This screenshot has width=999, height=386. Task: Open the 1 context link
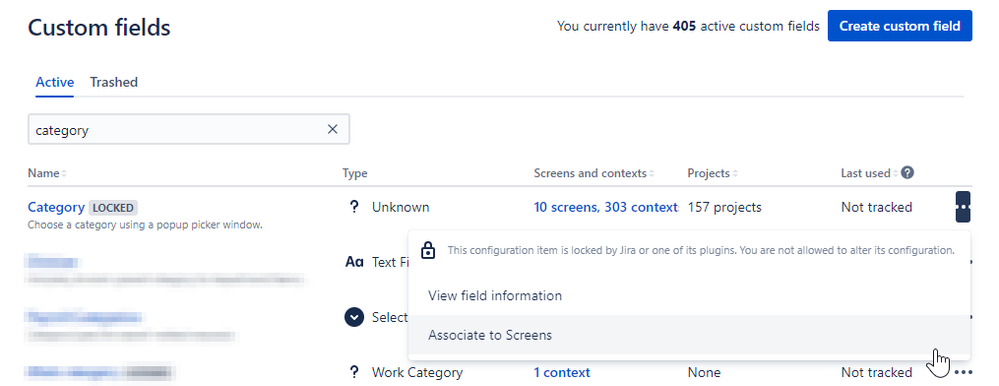pos(562,373)
